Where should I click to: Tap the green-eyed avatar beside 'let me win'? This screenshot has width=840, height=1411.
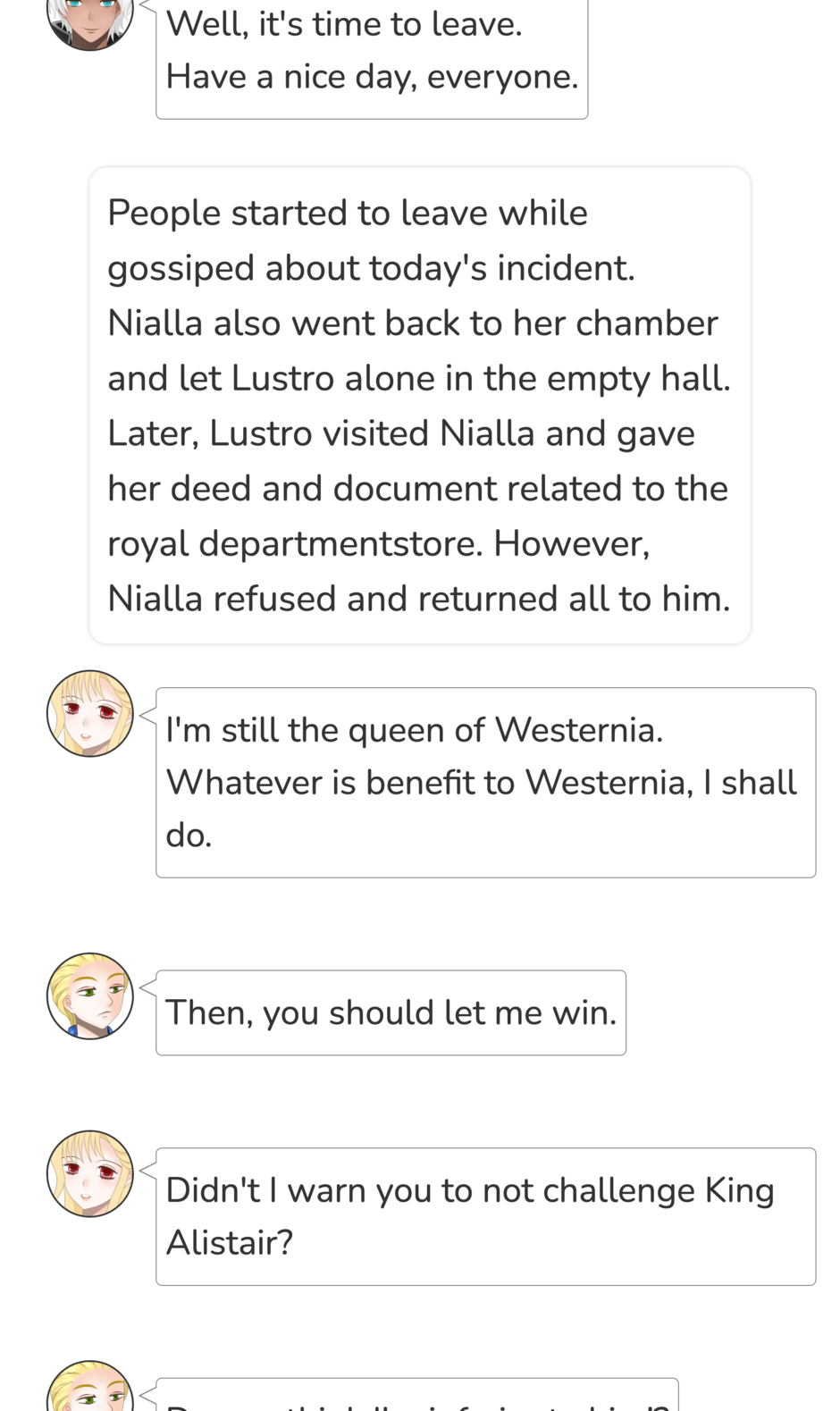pyautogui.click(x=89, y=995)
